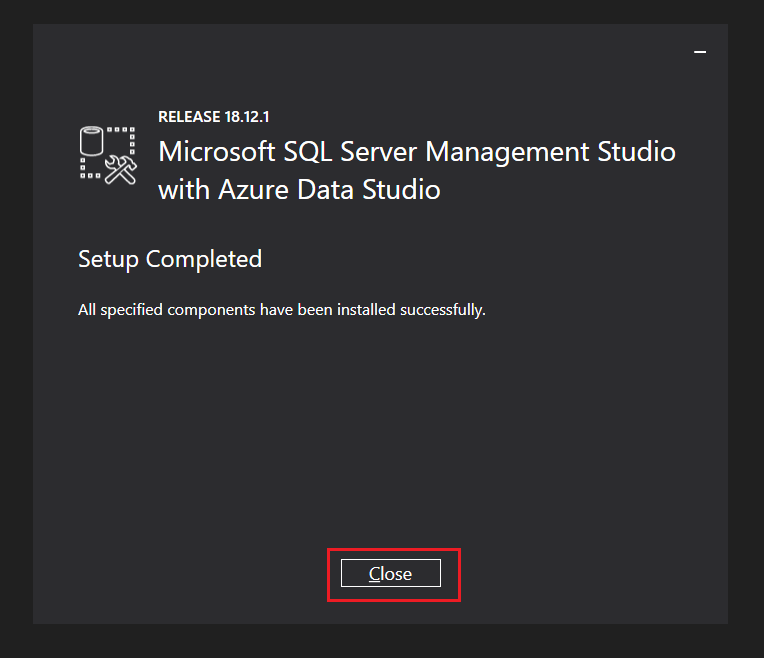
Task: Click the Close button to exit setup
Action: tap(390, 573)
